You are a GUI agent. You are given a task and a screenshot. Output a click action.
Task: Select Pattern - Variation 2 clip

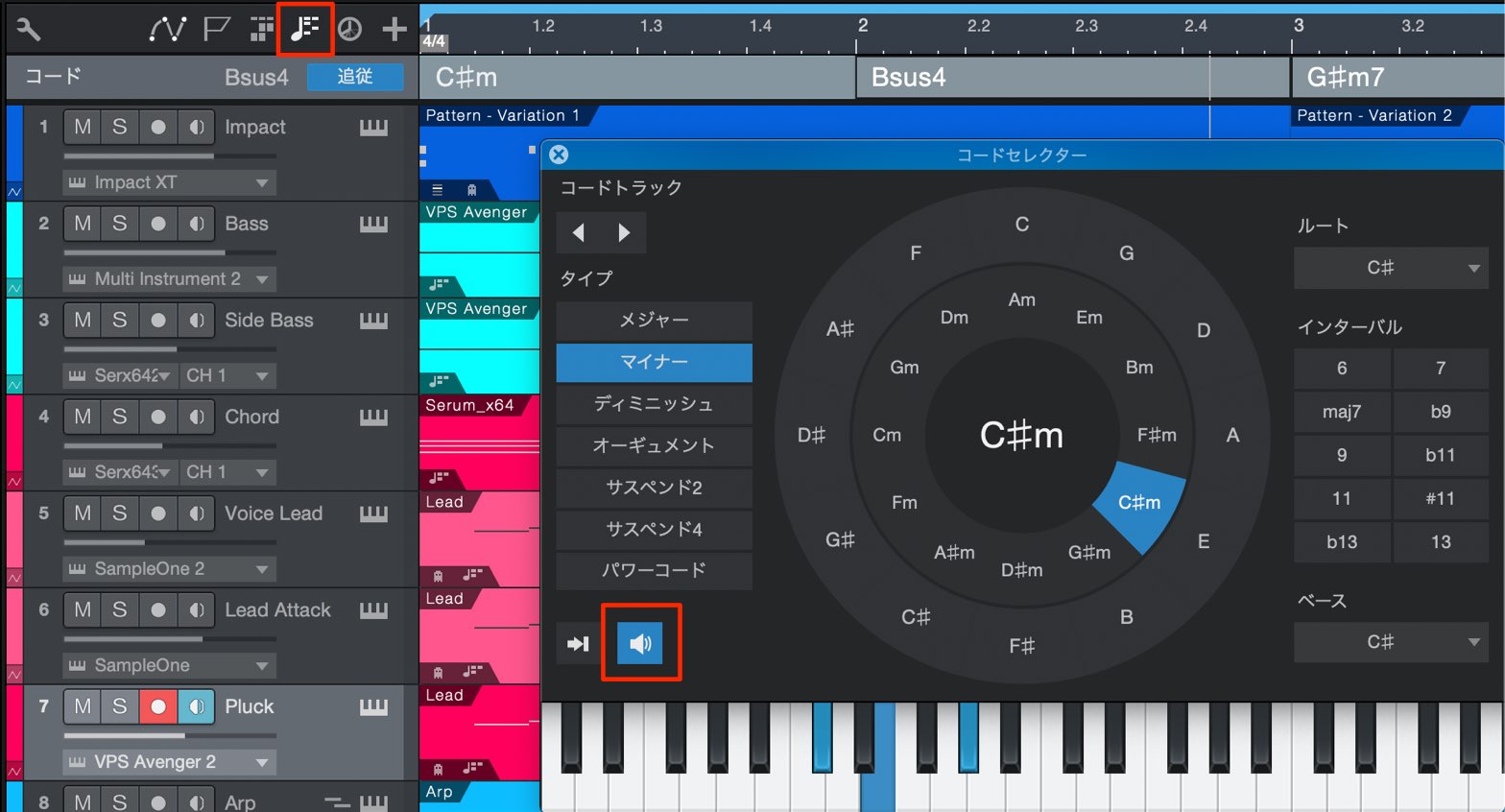coord(1374,115)
